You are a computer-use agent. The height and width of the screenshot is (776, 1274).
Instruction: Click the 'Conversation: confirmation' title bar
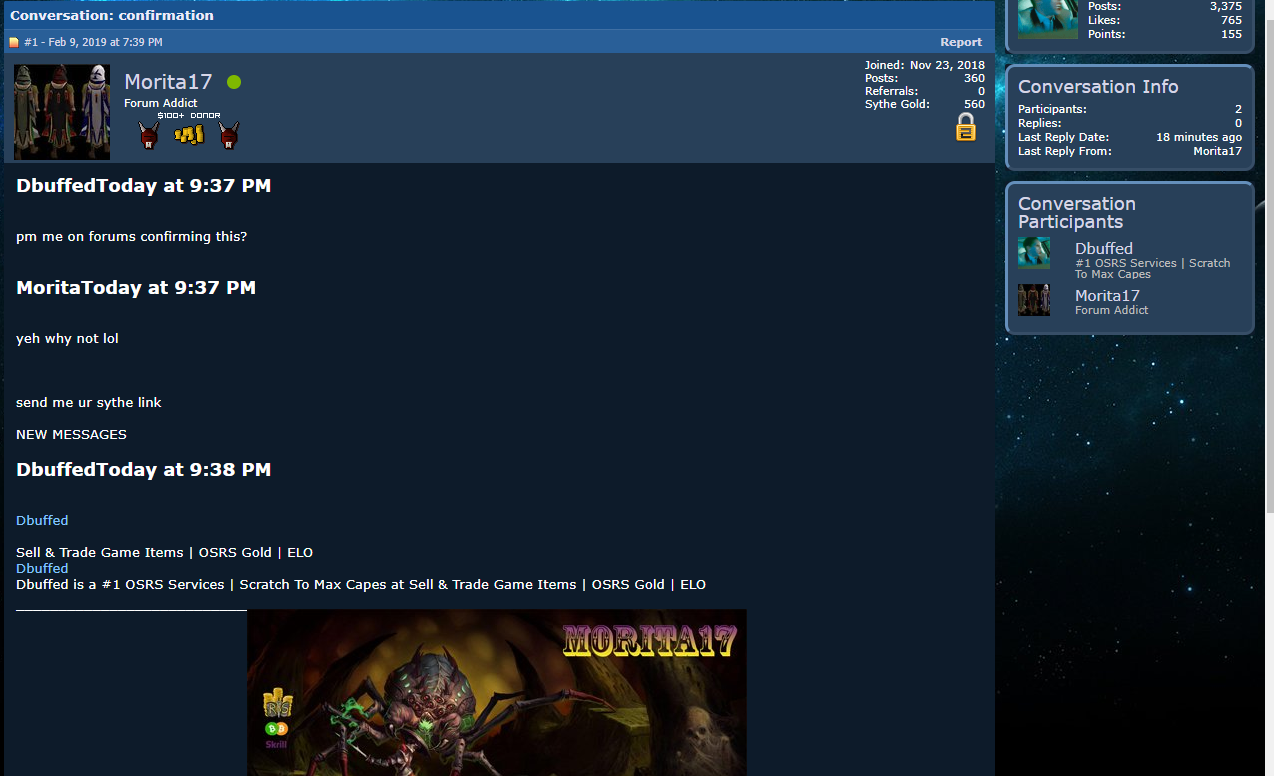(x=499, y=15)
